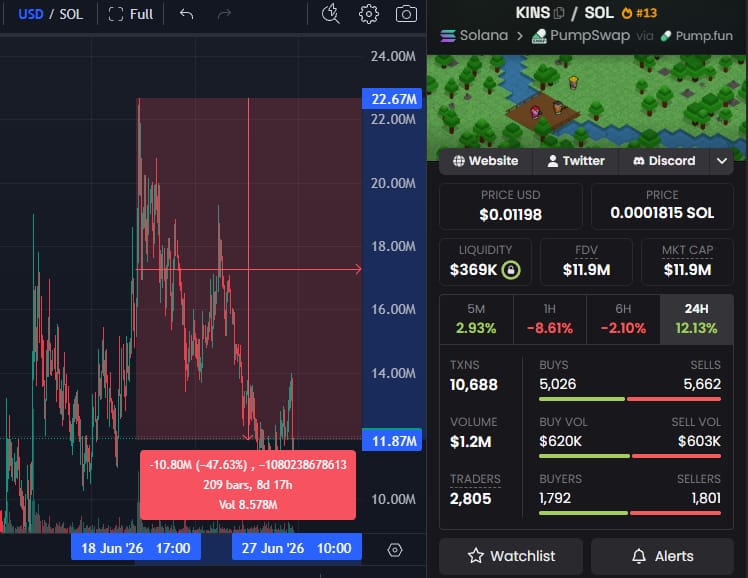Click the Watchlist star icon
This screenshot has width=748, height=578.
(476, 556)
